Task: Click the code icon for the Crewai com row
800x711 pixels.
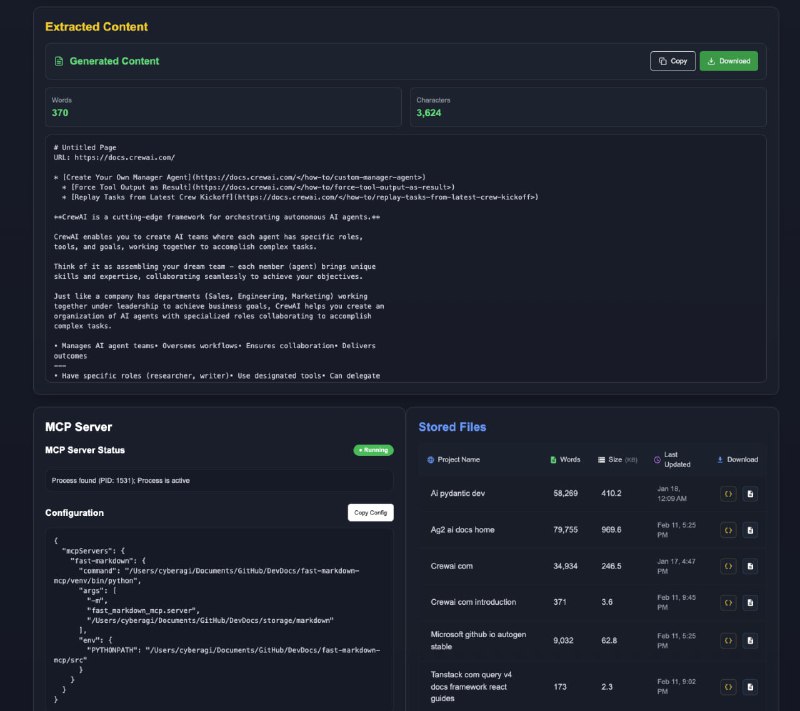Action: click(728, 567)
